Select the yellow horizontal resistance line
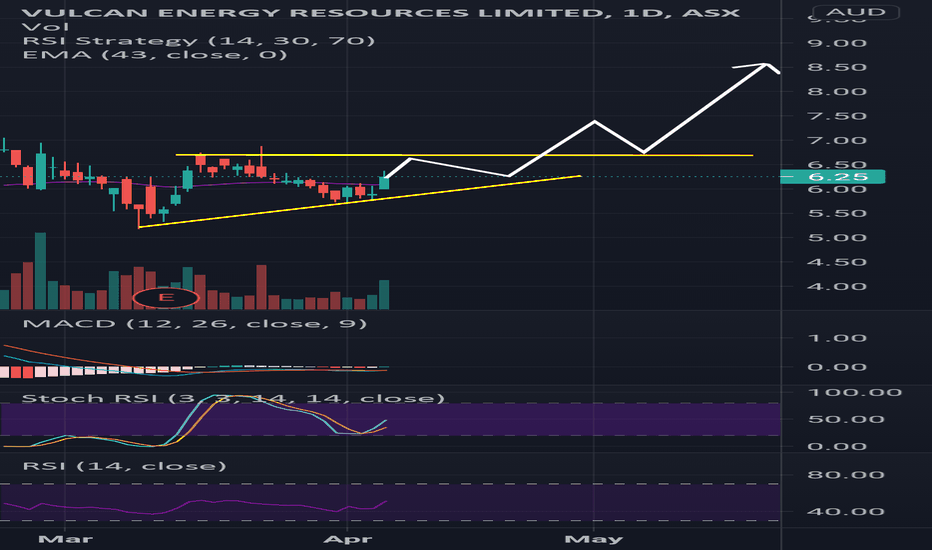Image resolution: width=932 pixels, height=550 pixels. pyautogui.click(x=464, y=155)
